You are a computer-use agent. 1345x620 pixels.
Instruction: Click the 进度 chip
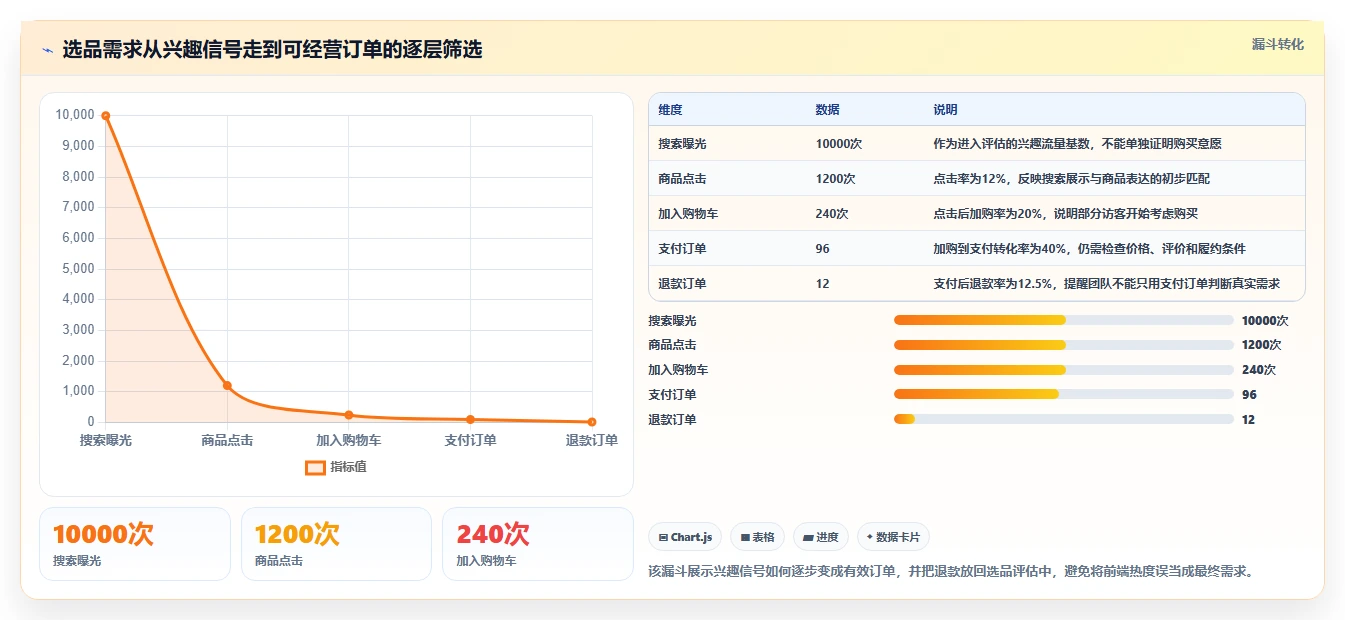point(821,537)
